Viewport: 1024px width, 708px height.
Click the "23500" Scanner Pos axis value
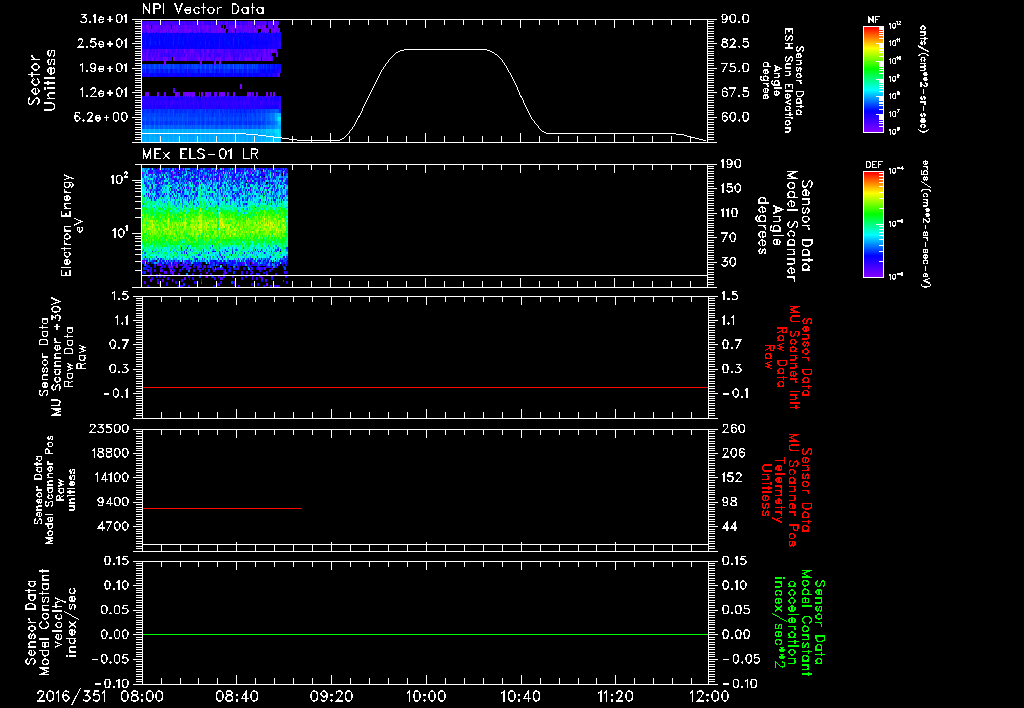point(108,428)
